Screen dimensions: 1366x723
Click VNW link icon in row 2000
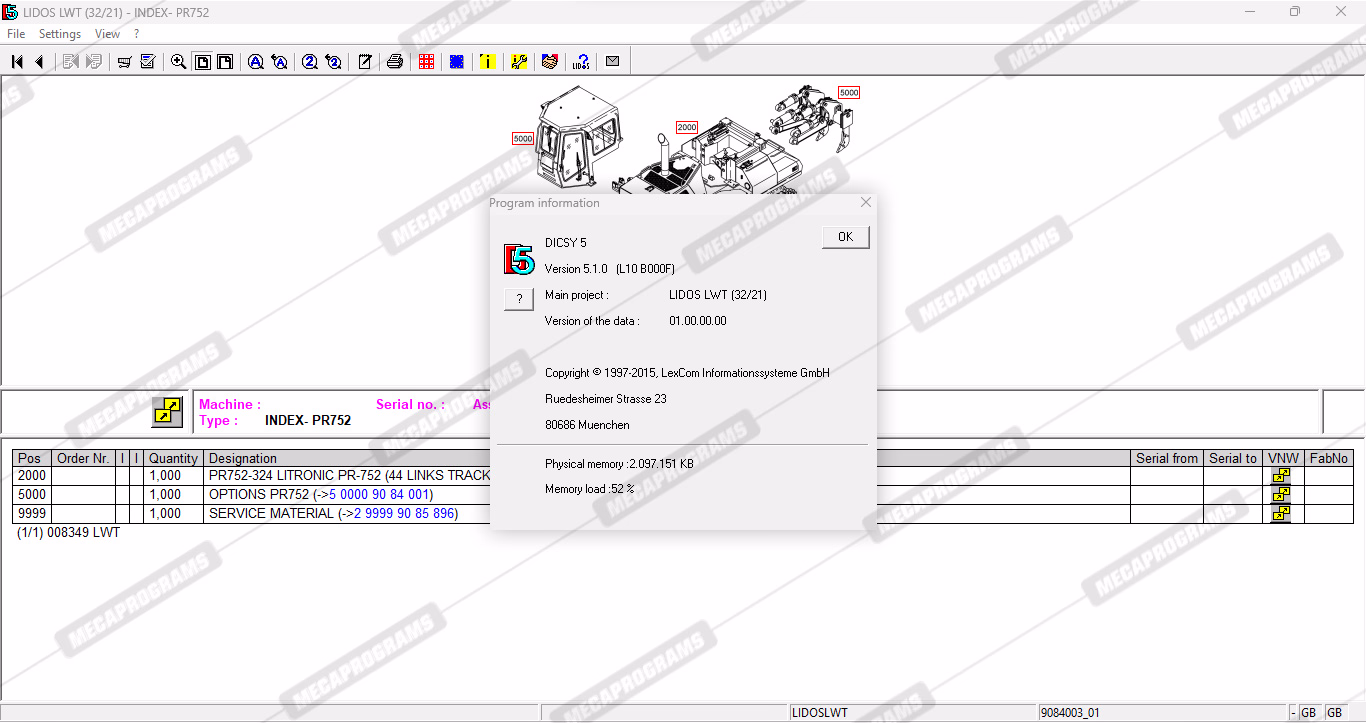click(1280, 476)
